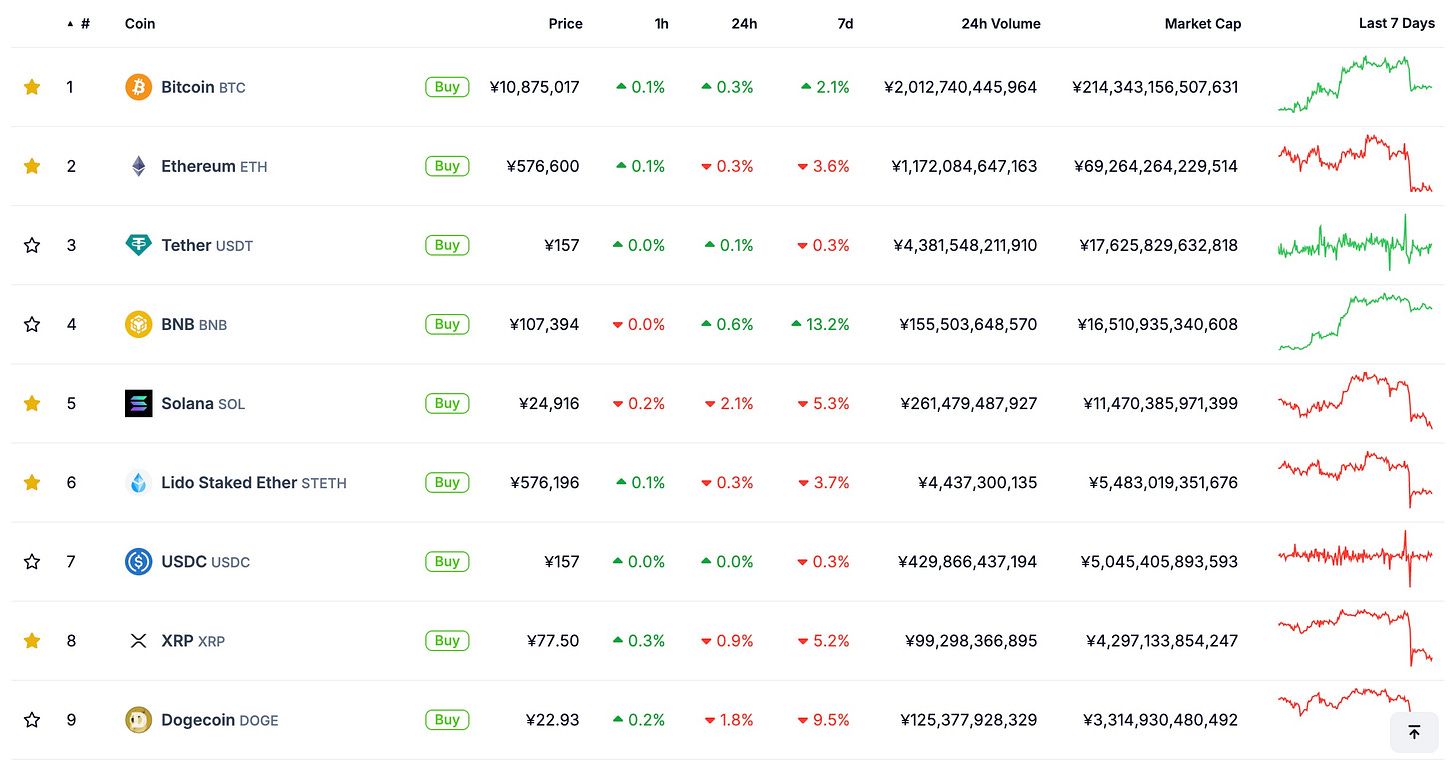Open the Lido Staked Ether STETH link
The width and height of the screenshot is (1456, 761).
pyautogui.click(x=254, y=482)
